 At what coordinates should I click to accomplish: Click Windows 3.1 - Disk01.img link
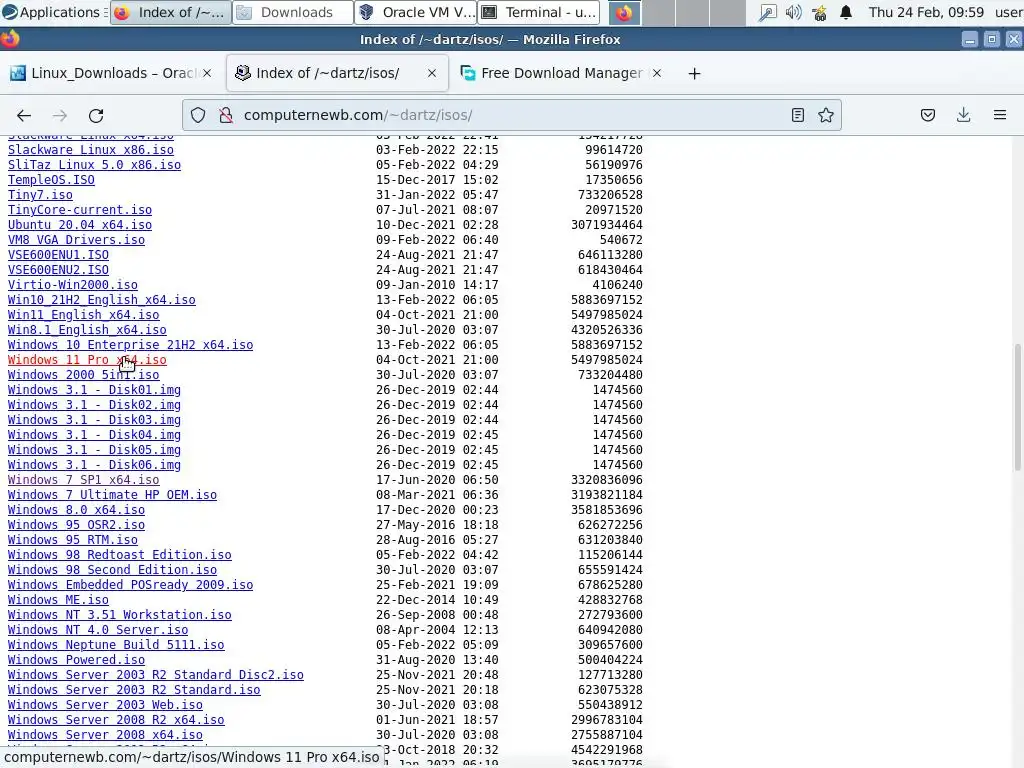click(94, 390)
